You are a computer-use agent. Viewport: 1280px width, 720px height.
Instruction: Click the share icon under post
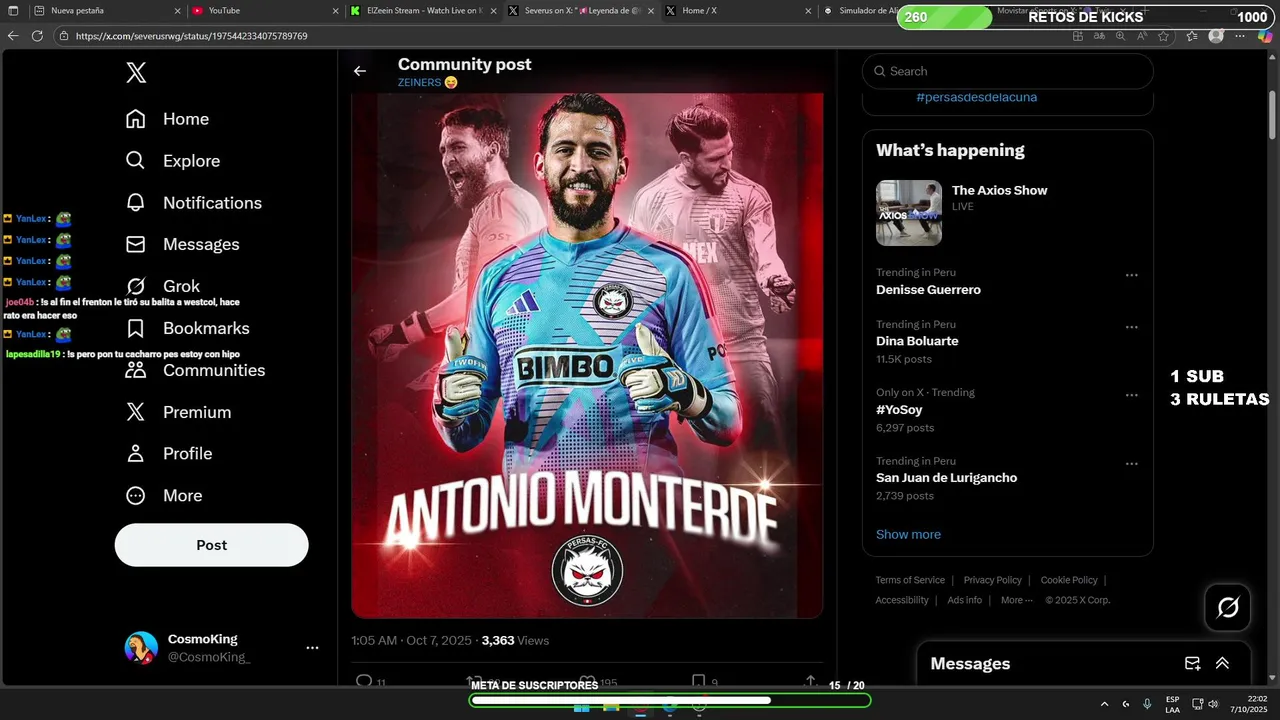[x=811, y=682]
